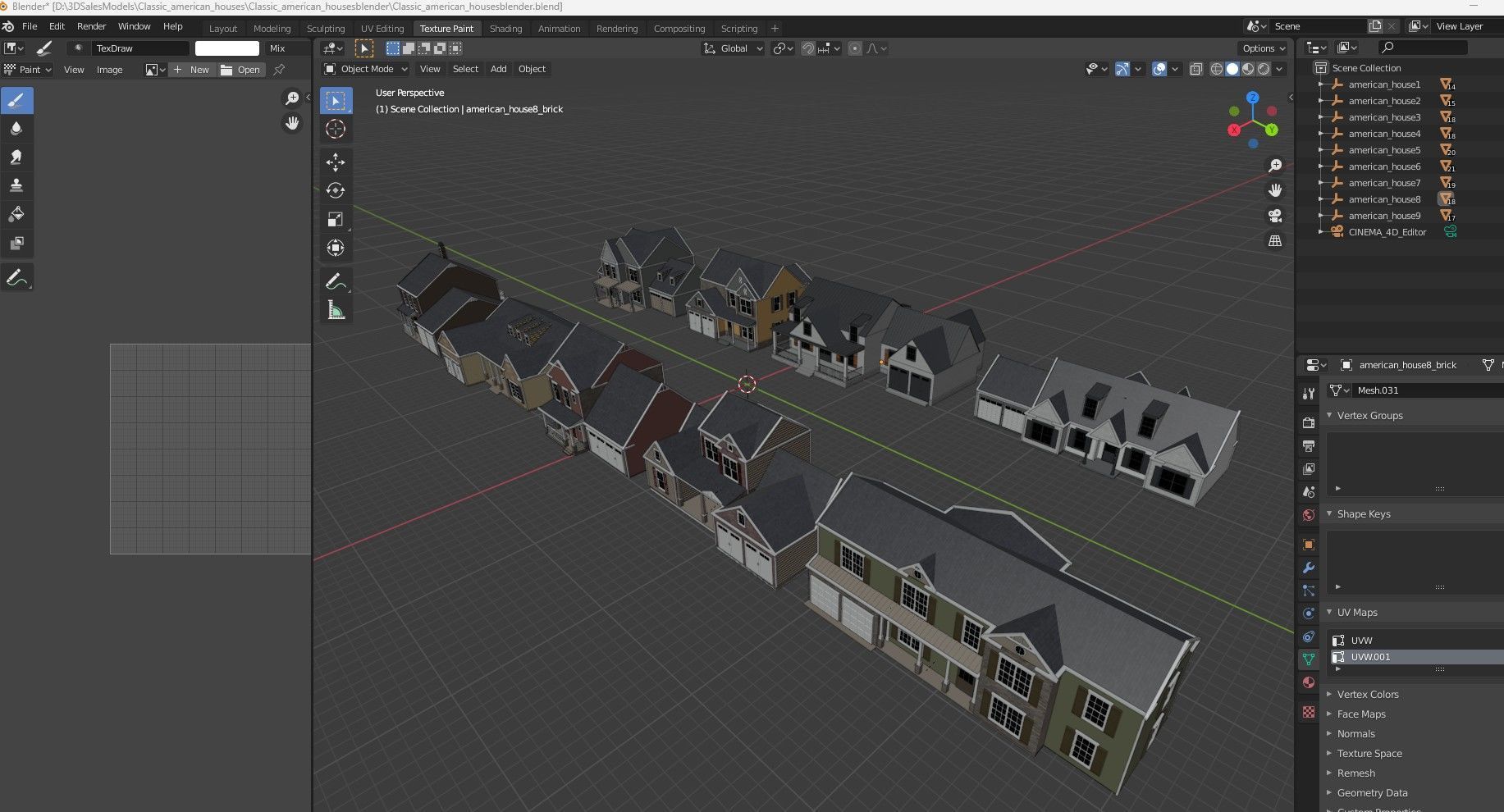1504x812 pixels.
Task: Switch orthographic/perspective grid icon
Action: point(1275,241)
